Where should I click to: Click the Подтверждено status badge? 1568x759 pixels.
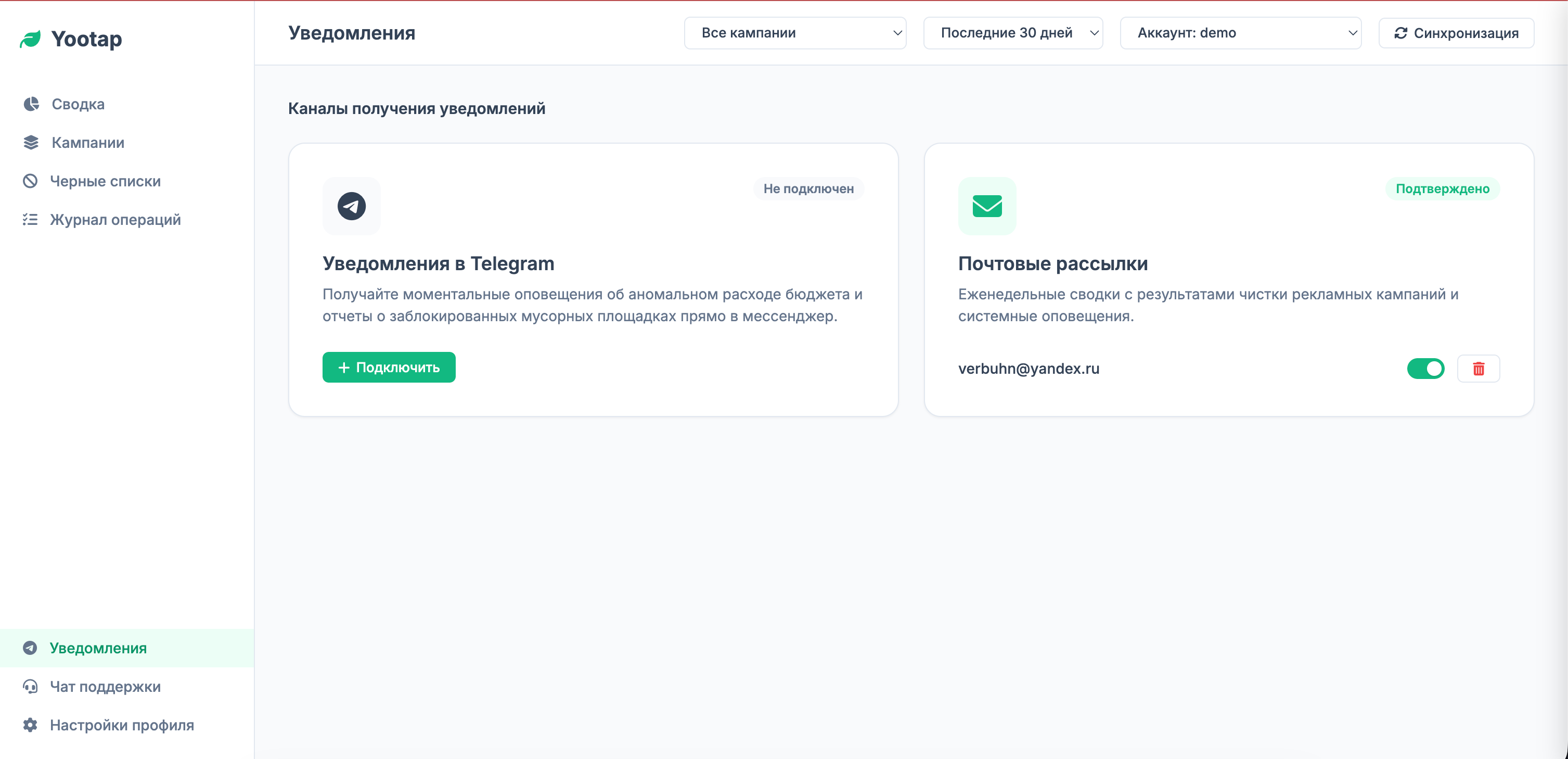click(x=1442, y=189)
